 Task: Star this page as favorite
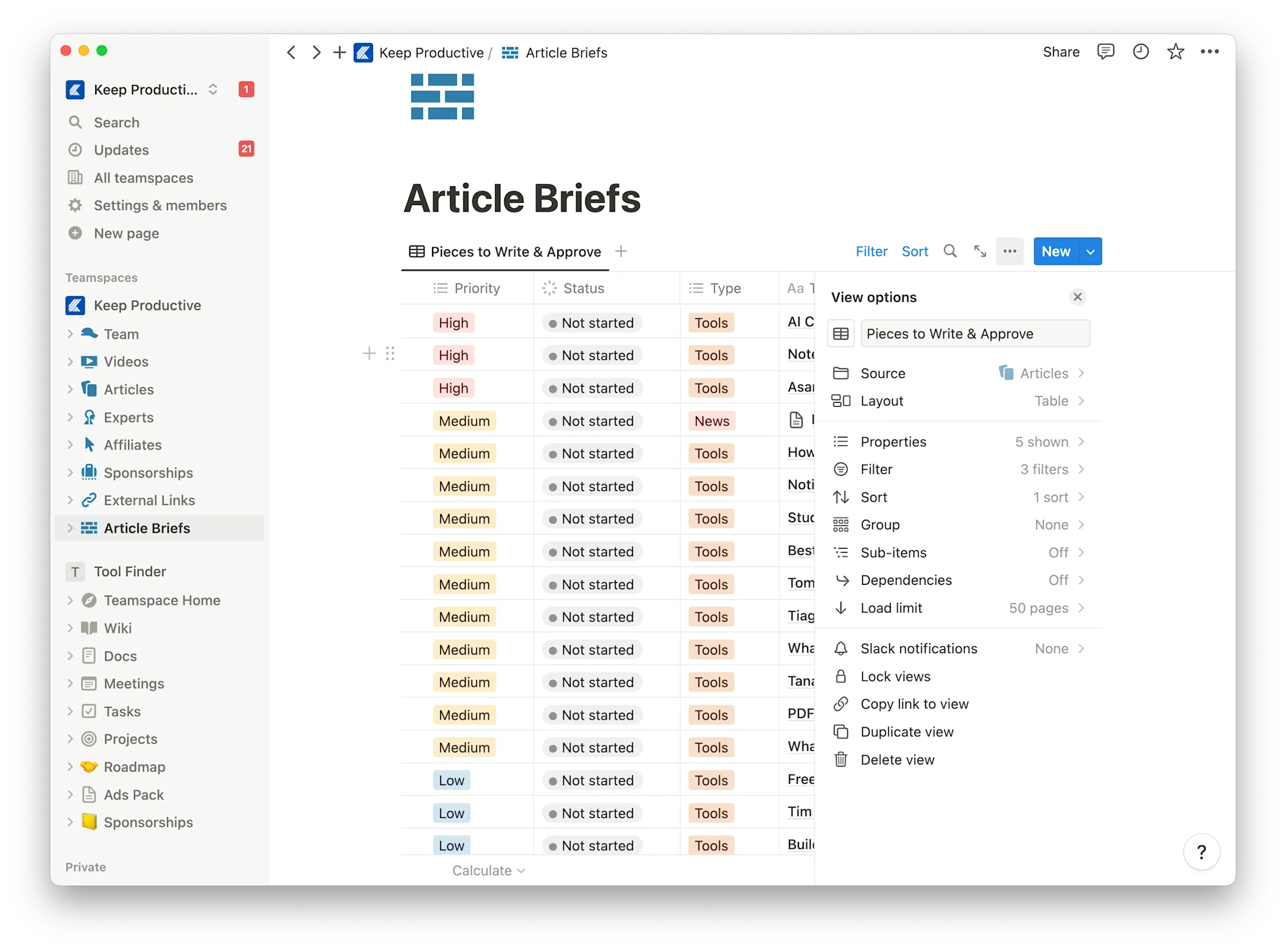click(1175, 52)
